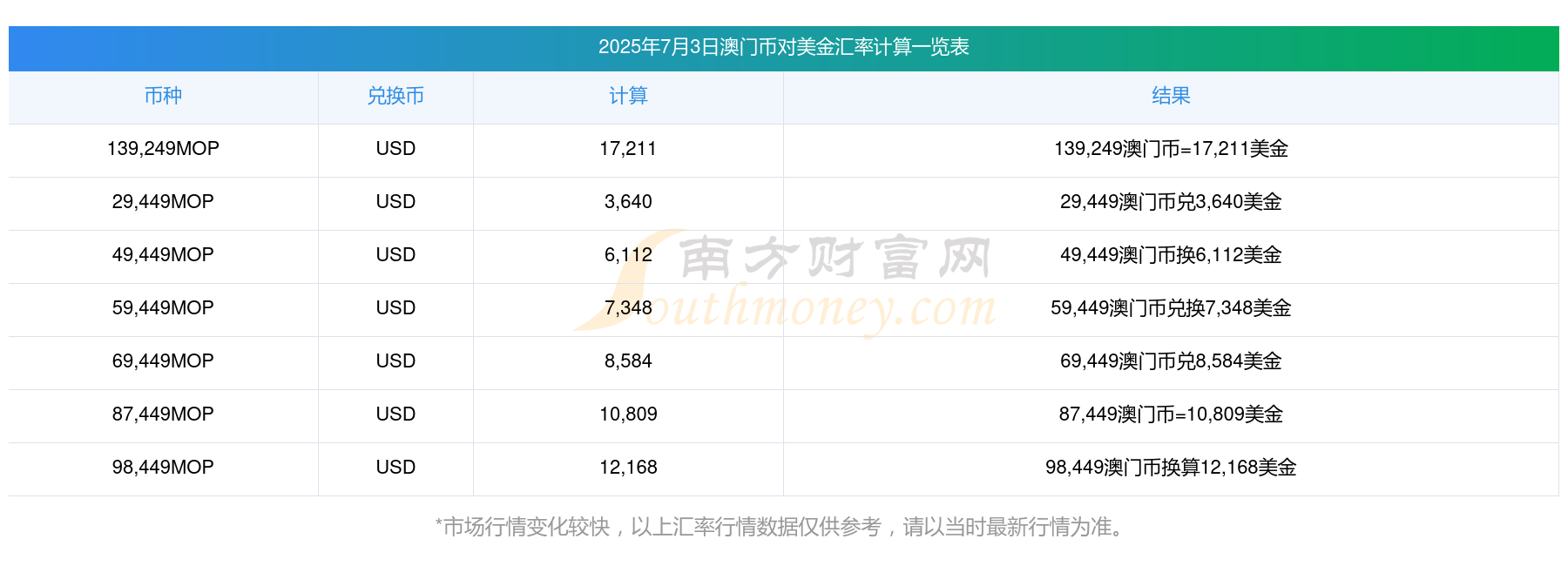The width and height of the screenshot is (1568, 566).
Task: Click USD in the 98,449MOP row
Action: point(395,468)
